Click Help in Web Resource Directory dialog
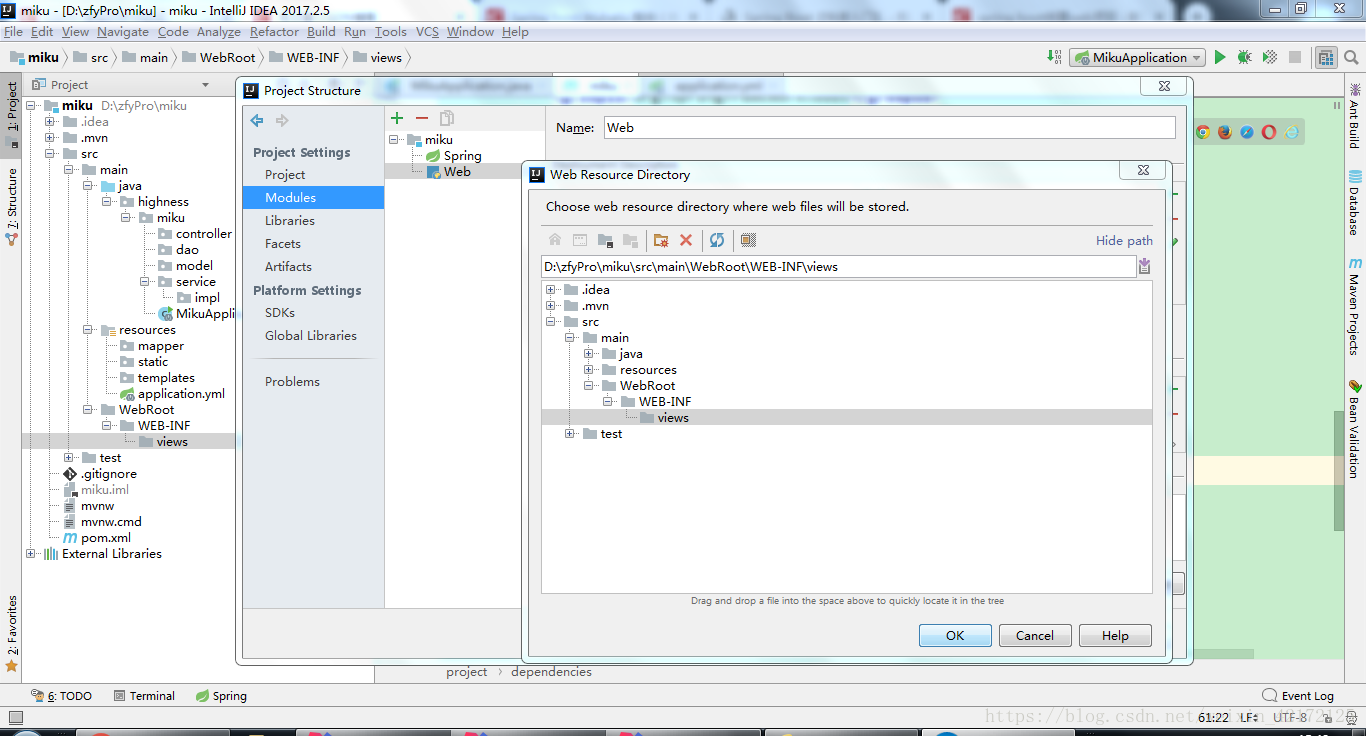The width and height of the screenshot is (1366, 736). coord(1115,635)
